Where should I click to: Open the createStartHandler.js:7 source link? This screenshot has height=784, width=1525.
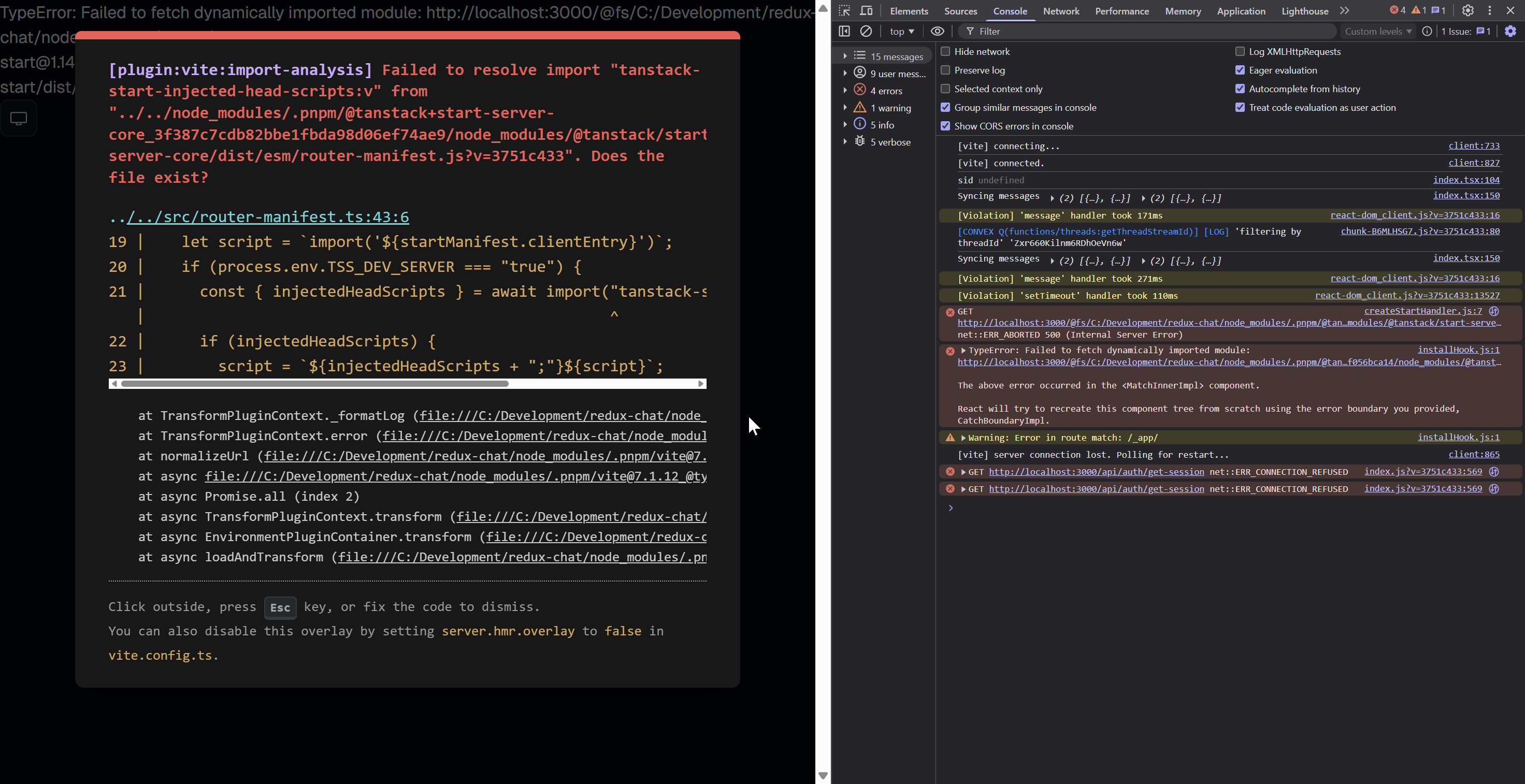pyautogui.click(x=1422, y=311)
